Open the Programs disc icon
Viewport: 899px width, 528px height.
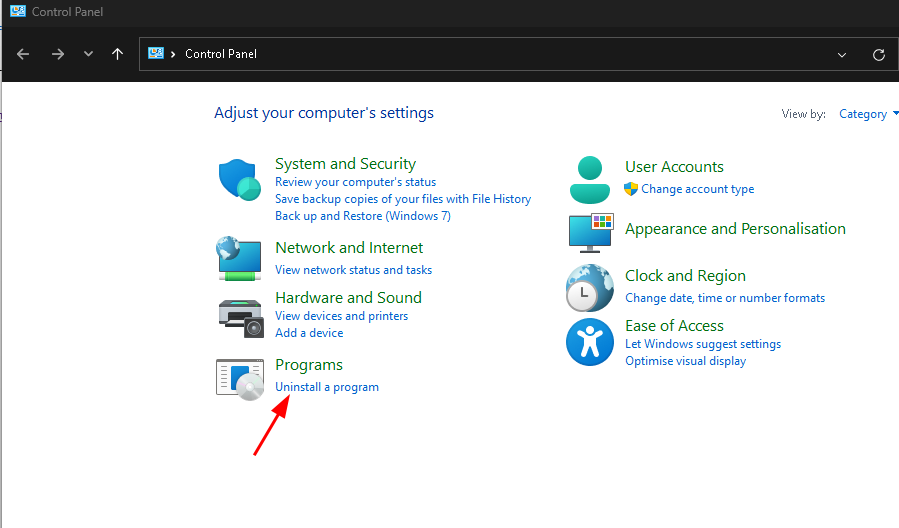(240, 379)
